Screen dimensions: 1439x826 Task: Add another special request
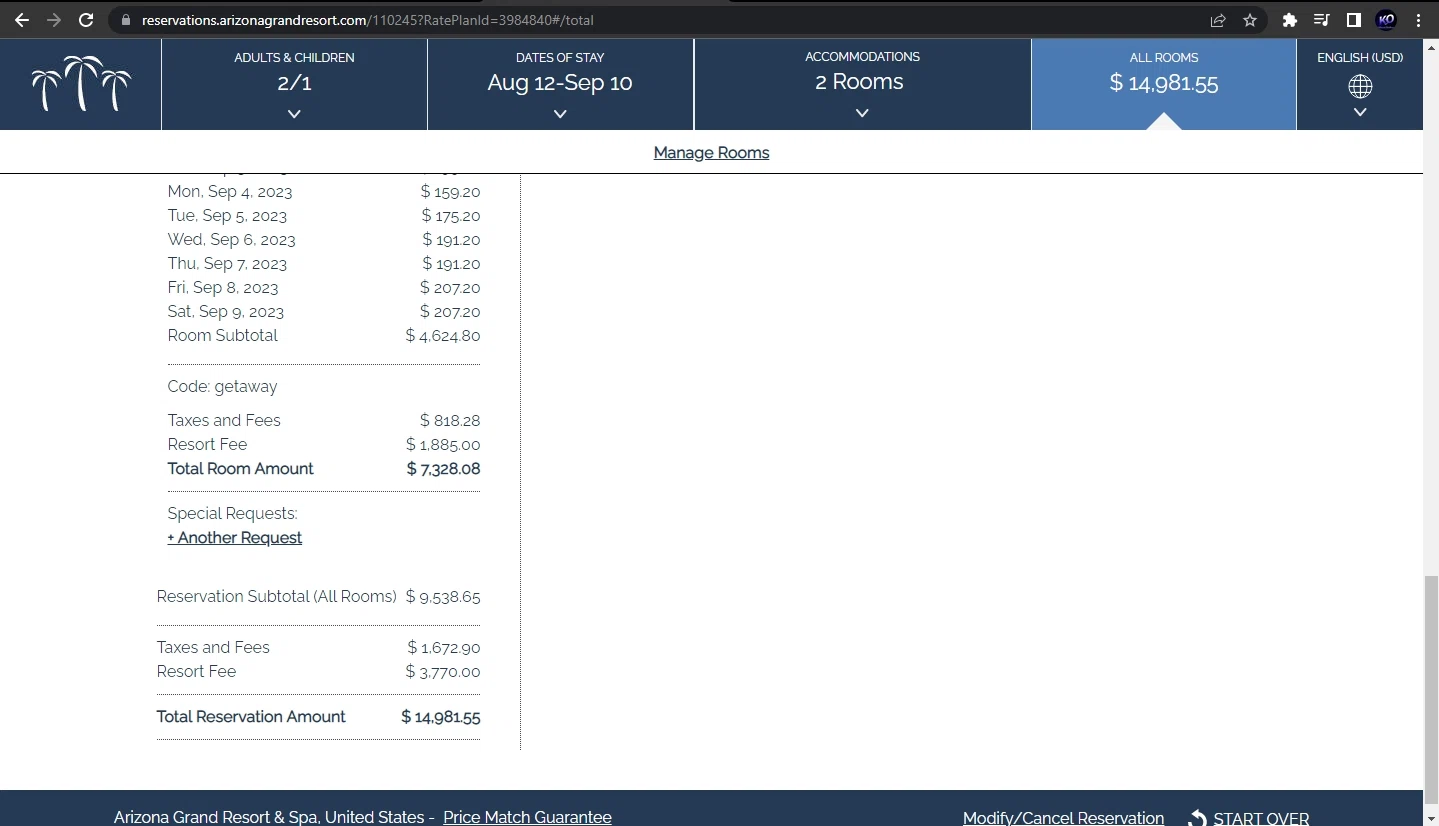pyautogui.click(x=235, y=538)
